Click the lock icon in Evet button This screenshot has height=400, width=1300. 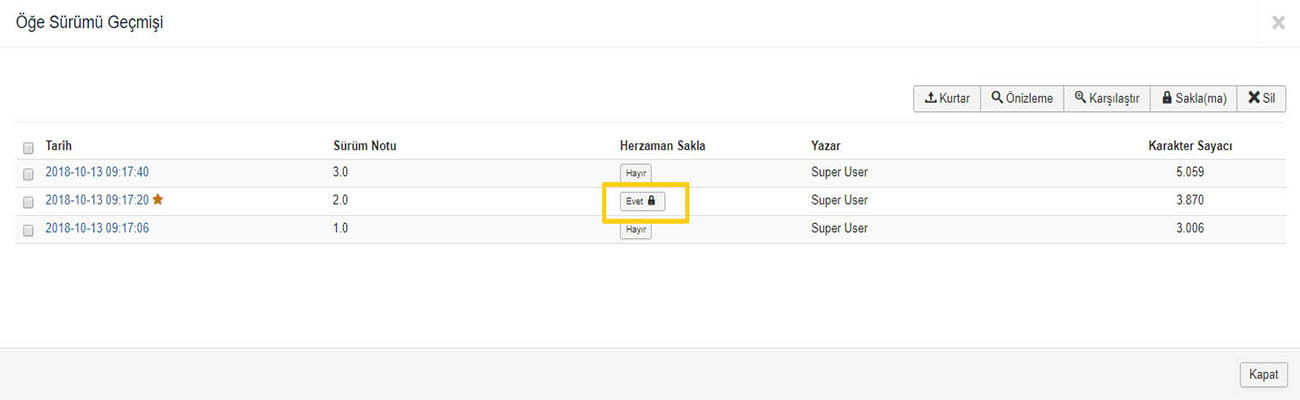click(651, 201)
